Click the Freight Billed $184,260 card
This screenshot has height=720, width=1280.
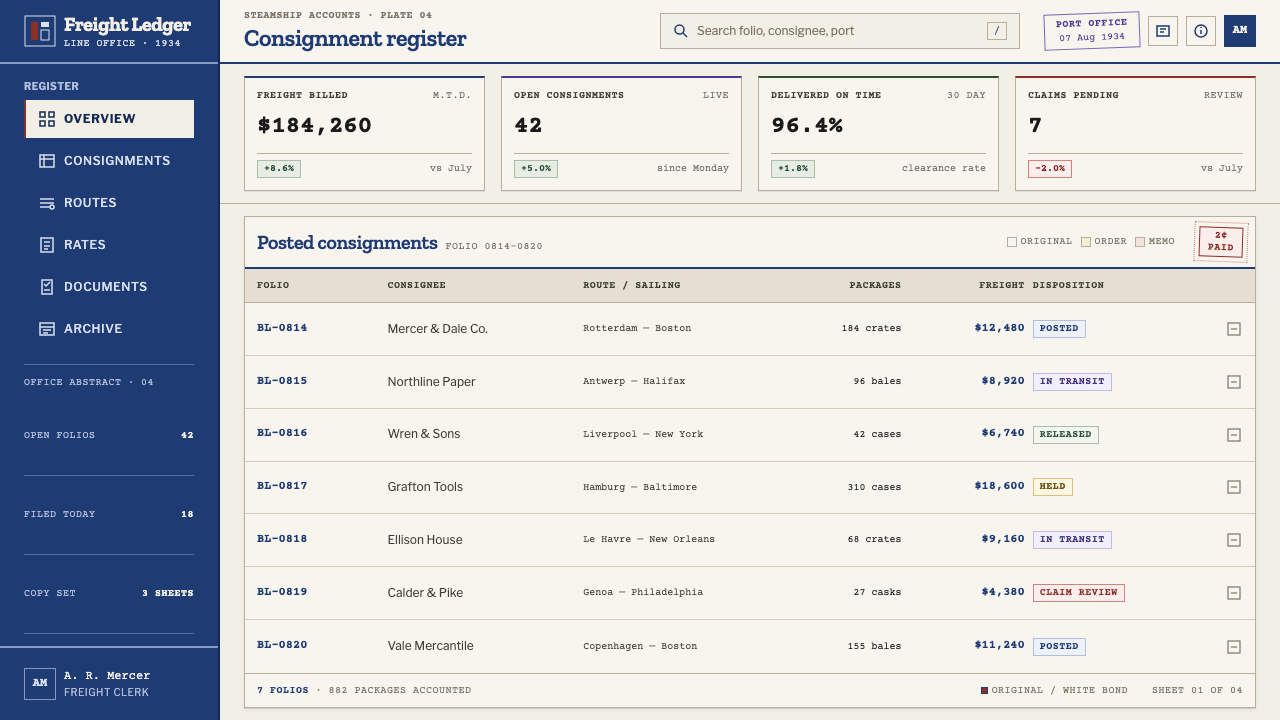[x=365, y=133]
